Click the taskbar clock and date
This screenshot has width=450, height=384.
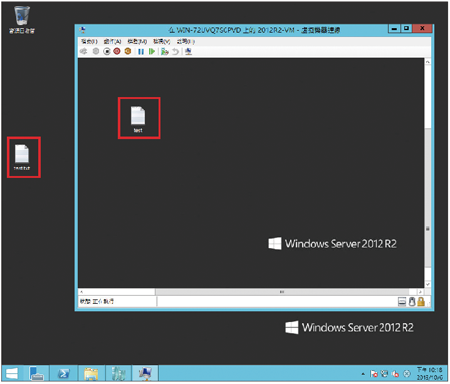coord(430,373)
